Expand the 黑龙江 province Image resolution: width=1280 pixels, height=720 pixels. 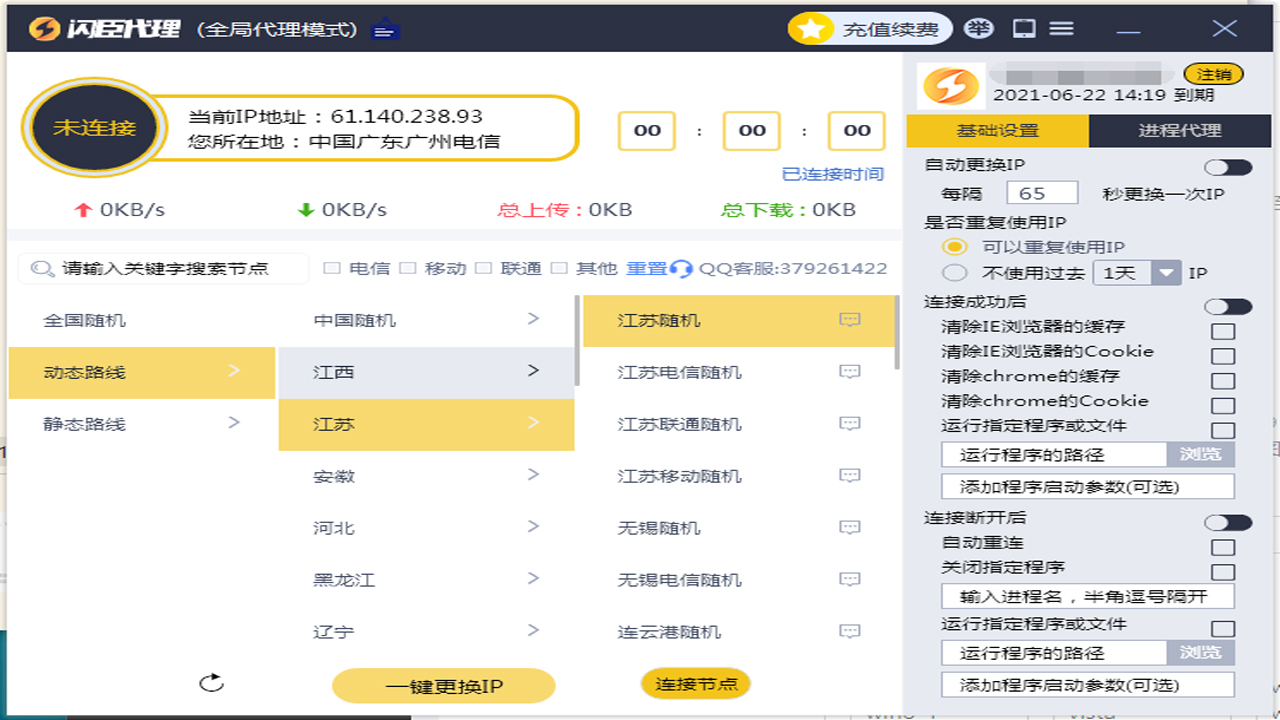[x=427, y=580]
